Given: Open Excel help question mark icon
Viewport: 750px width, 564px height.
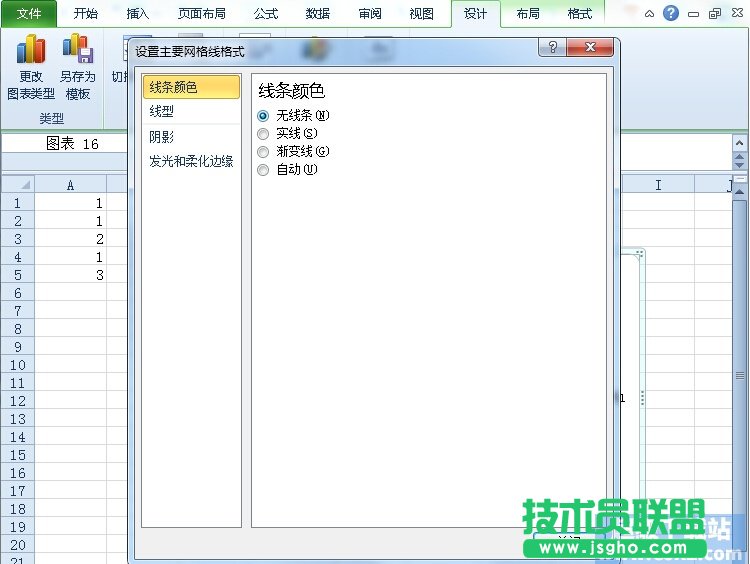Looking at the screenshot, I should [x=671, y=14].
